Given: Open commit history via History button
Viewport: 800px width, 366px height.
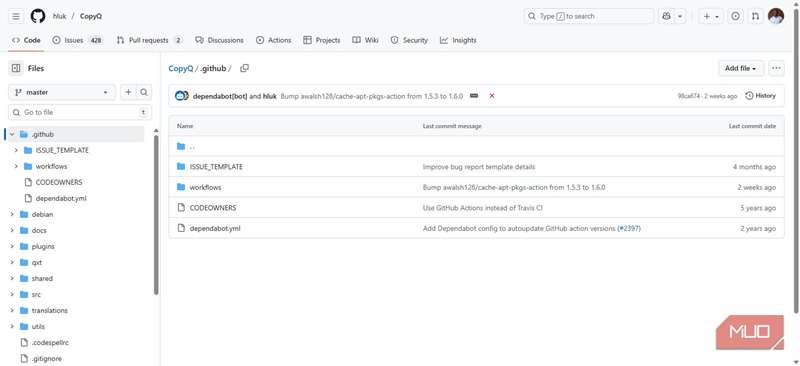Looking at the screenshot, I should pyautogui.click(x=760, y=95).
